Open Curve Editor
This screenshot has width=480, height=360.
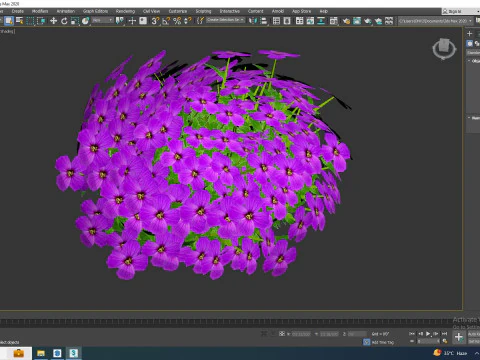pos(310,21)
